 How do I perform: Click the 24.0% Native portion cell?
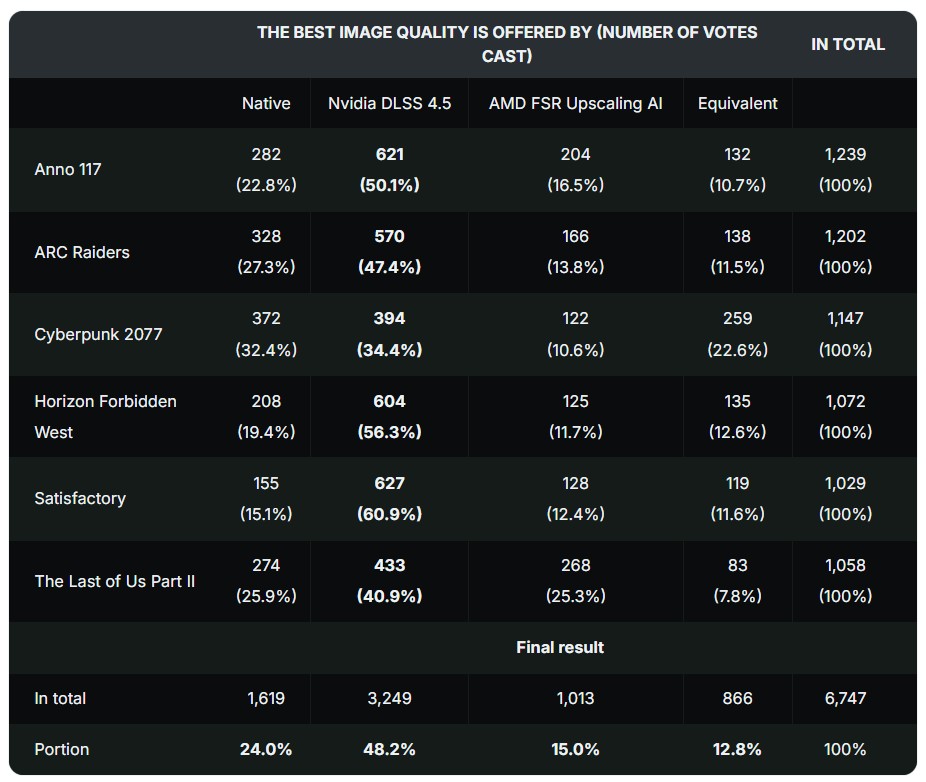pos(266,749)
